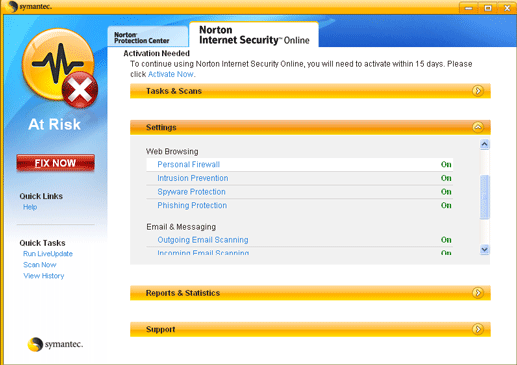This screenshot has width=517, height=365.
Task: Toggle Personal Firewall On status
Action: pos(446,164)
